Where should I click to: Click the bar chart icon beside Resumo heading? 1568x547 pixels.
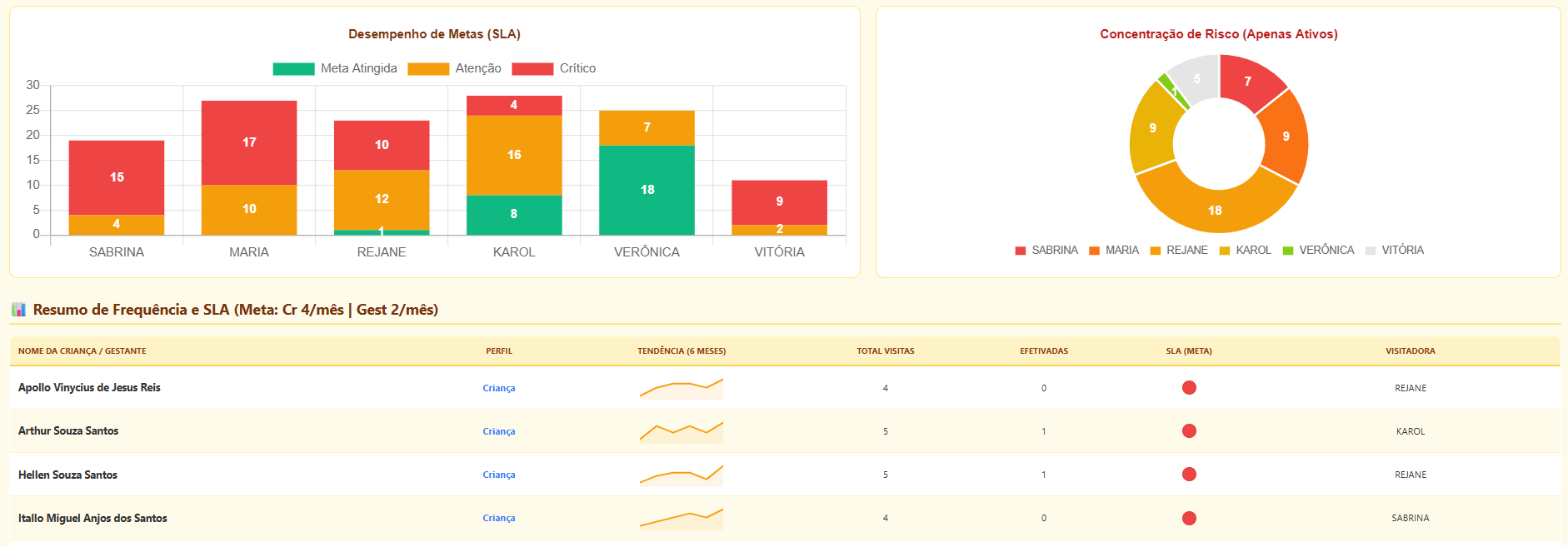(18, 310)
